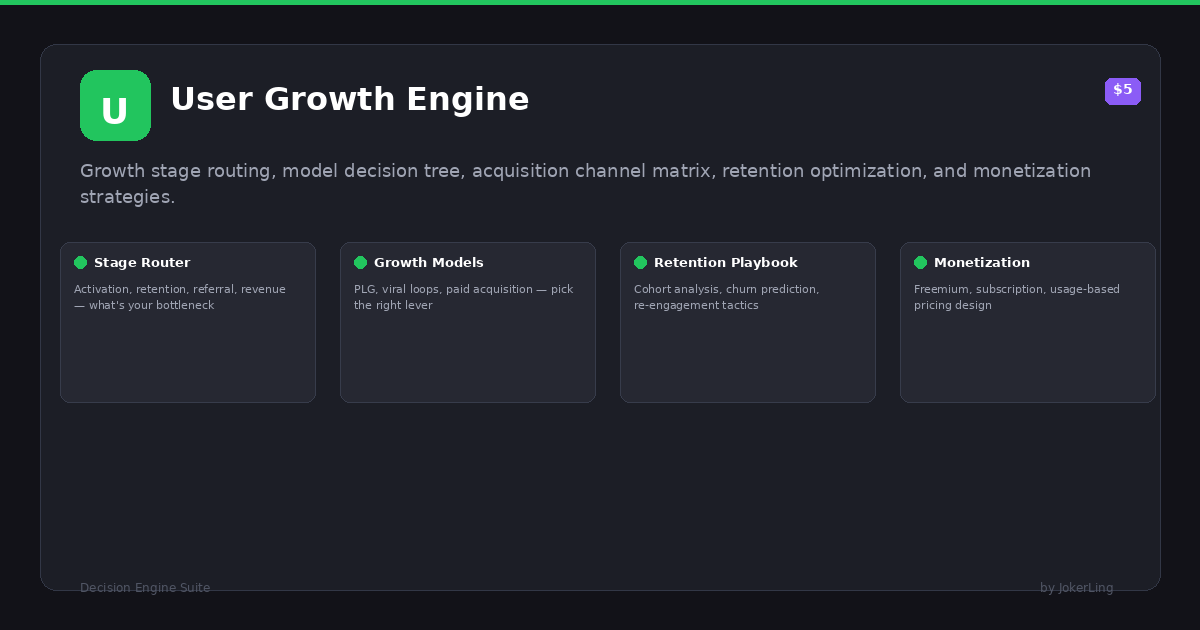Open the Stage Router card heading
The height and width of the screenshot is (630, 1200).
point(142,263)
